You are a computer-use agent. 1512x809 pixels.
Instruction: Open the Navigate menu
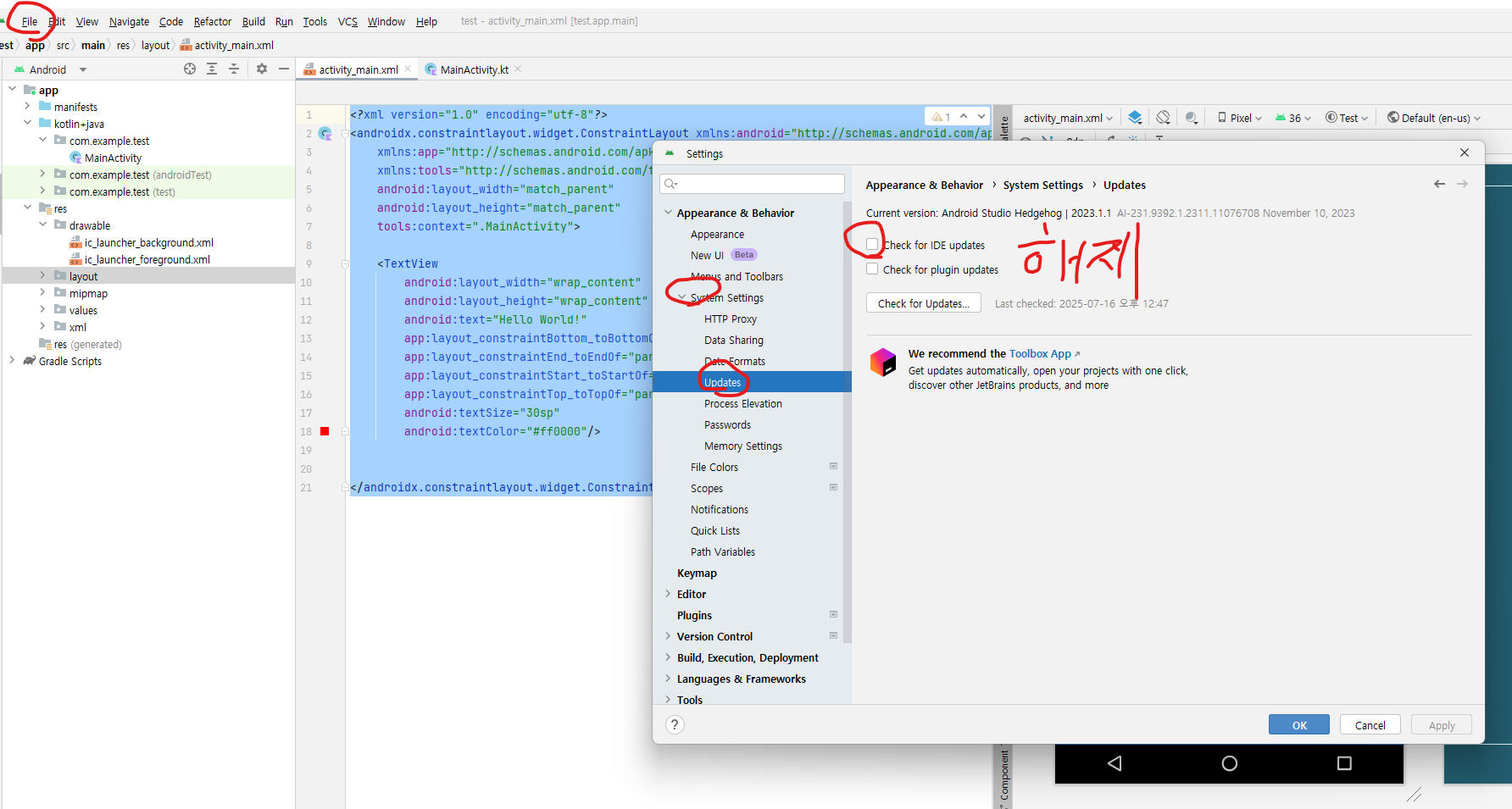click(x=129, y=21)
